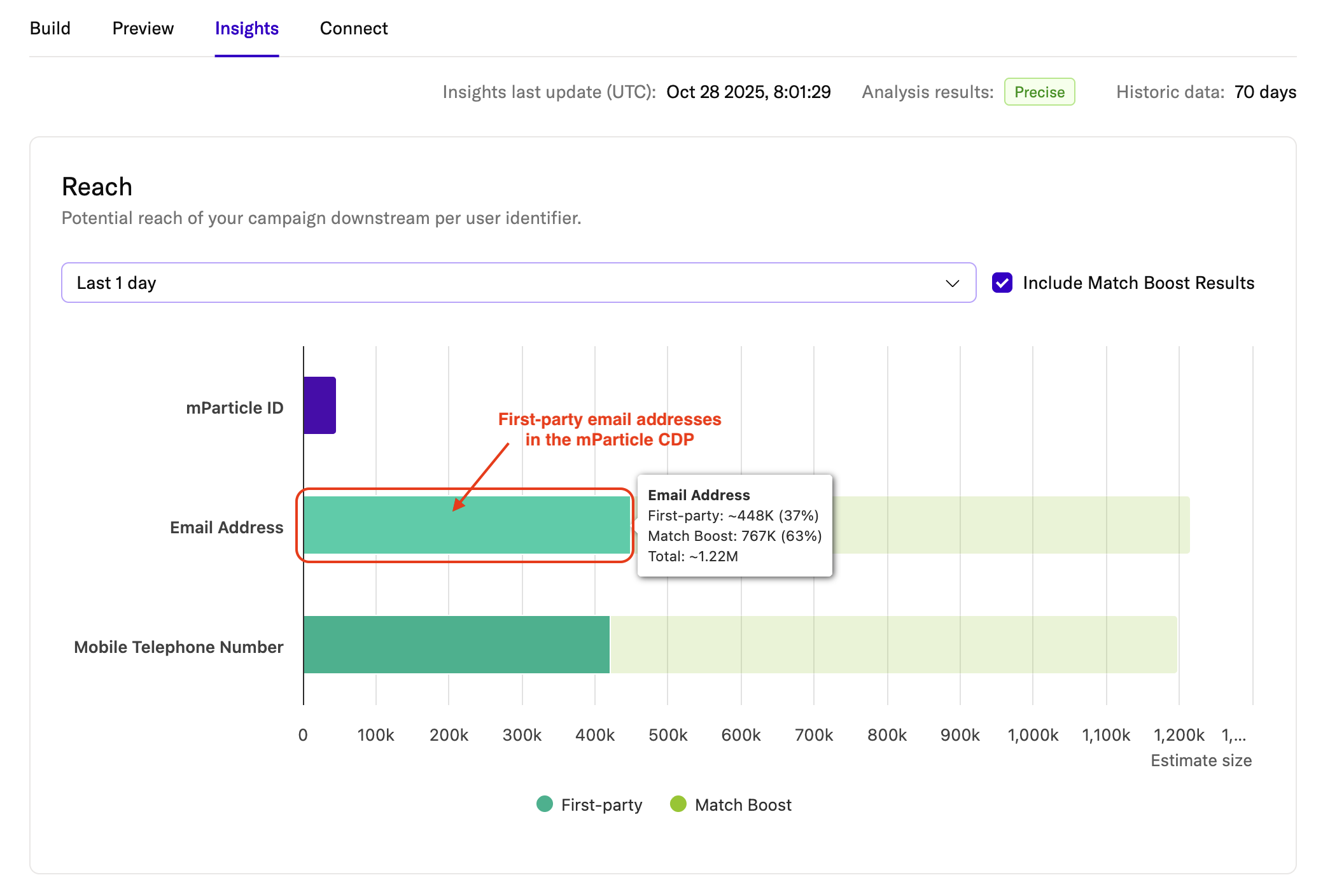The image size is (1330, 896).
Task: Click the Email Address tooltip box
Action: click(x=734, y=526)
